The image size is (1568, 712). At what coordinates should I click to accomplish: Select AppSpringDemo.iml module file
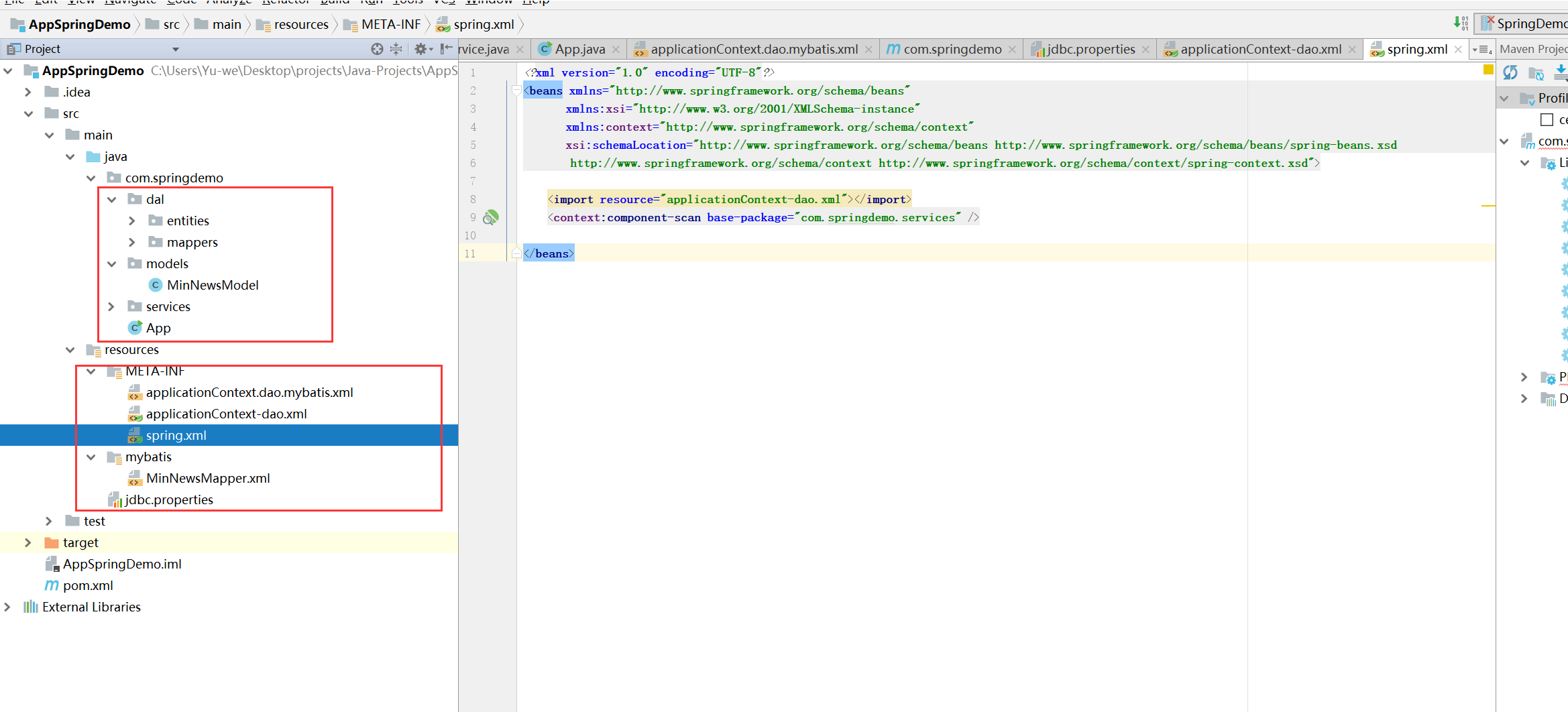[x=122, y=564]
